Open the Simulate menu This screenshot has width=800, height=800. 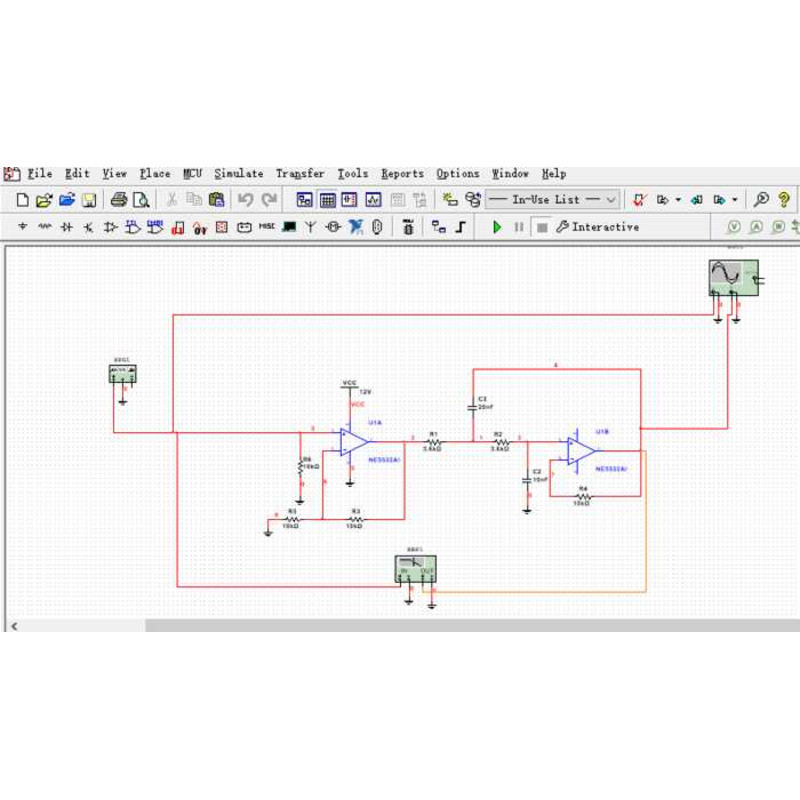click(x=238, y=174)
